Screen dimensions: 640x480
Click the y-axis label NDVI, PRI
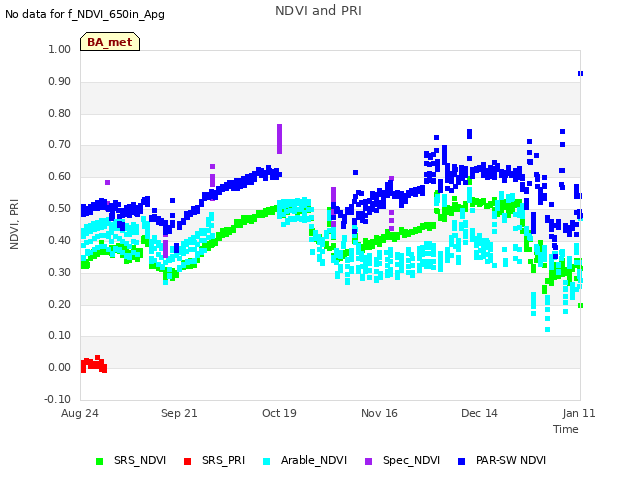click(14, 224)
